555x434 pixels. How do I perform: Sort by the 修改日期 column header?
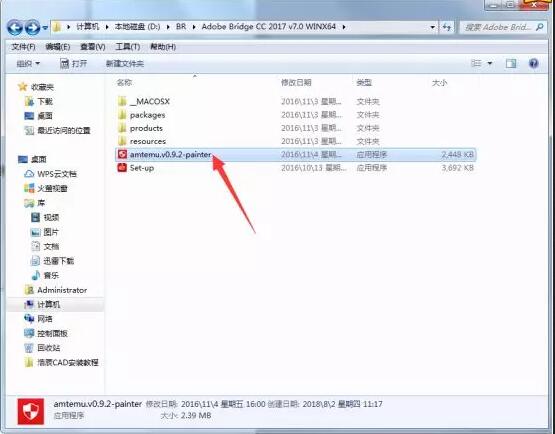pyautogui.click(x=296, y=82)
